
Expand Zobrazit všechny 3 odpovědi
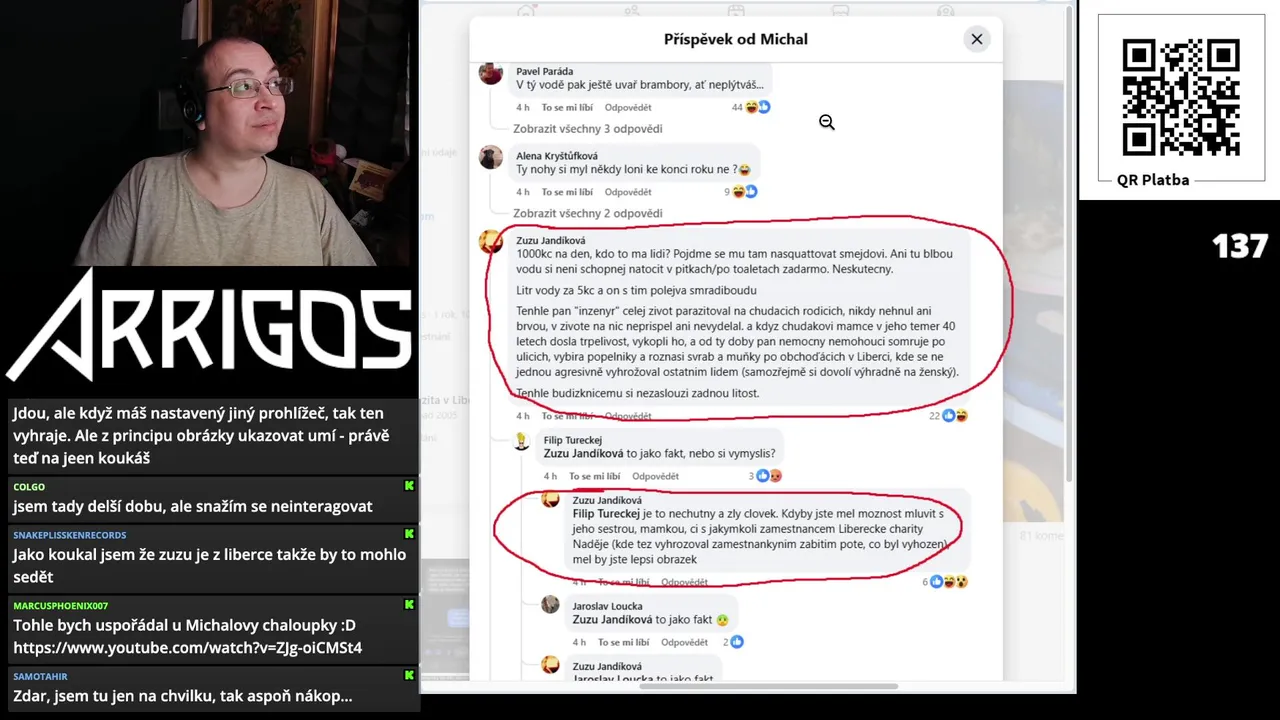(588, 128)
